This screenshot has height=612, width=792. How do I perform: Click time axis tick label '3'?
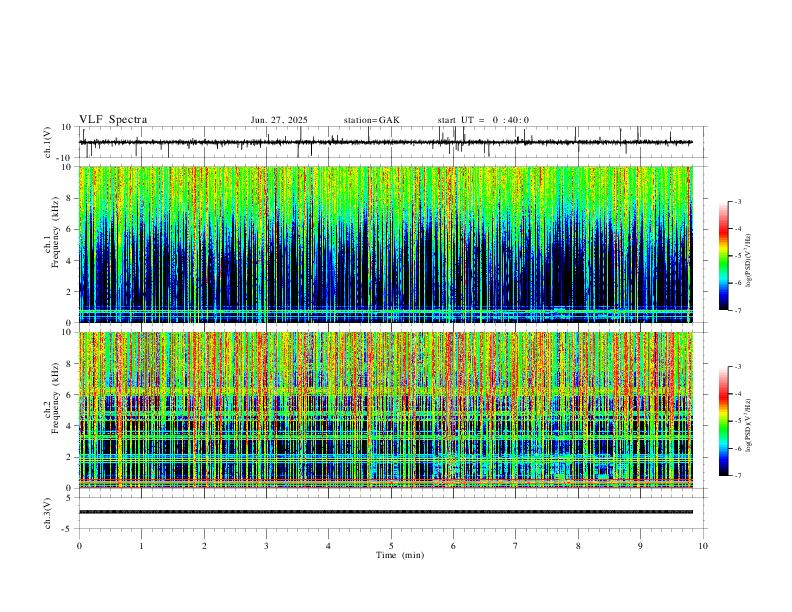pyautogui.click(x=266, y=546)
